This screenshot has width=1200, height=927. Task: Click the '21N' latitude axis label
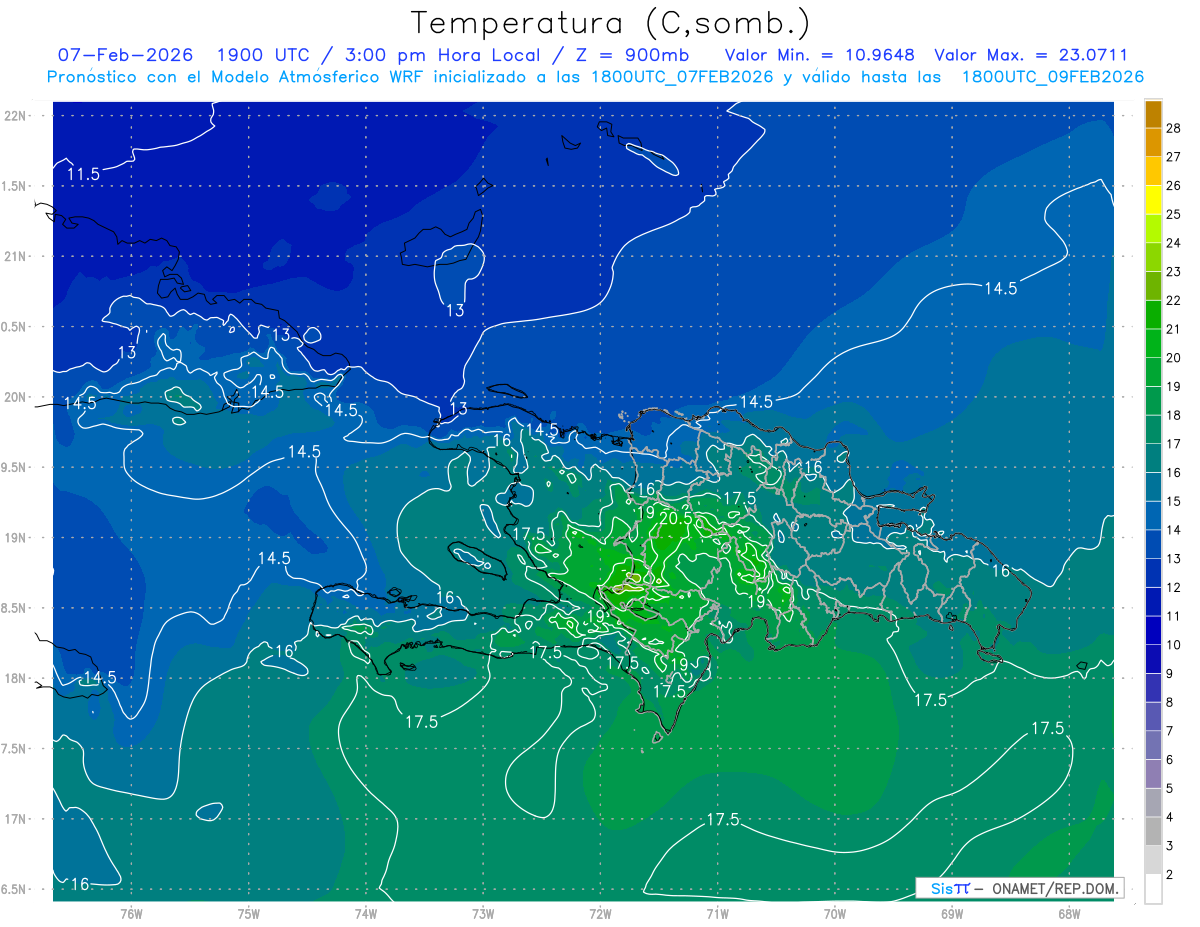[16, 256]
